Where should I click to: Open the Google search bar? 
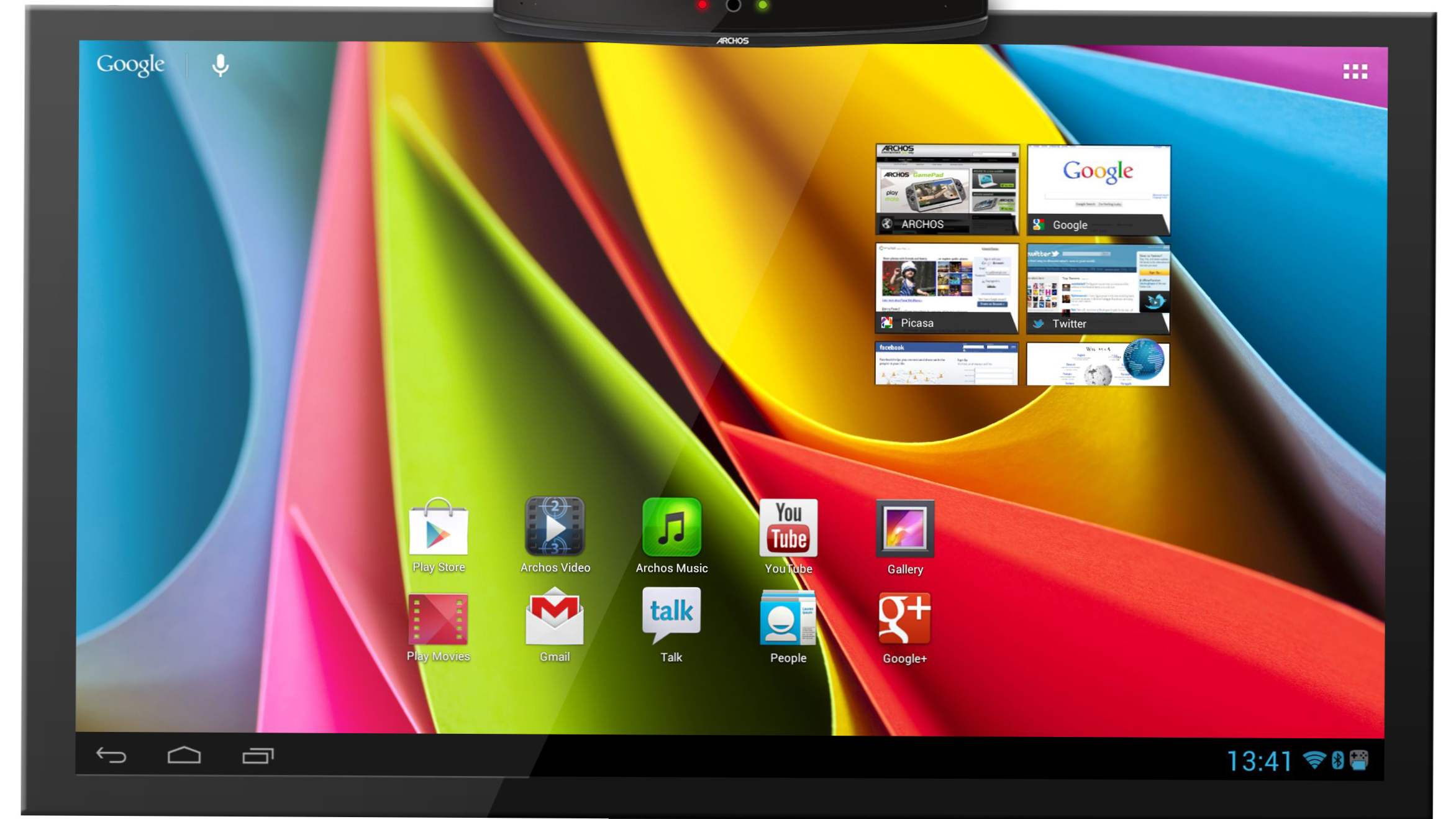click(130, 64)
